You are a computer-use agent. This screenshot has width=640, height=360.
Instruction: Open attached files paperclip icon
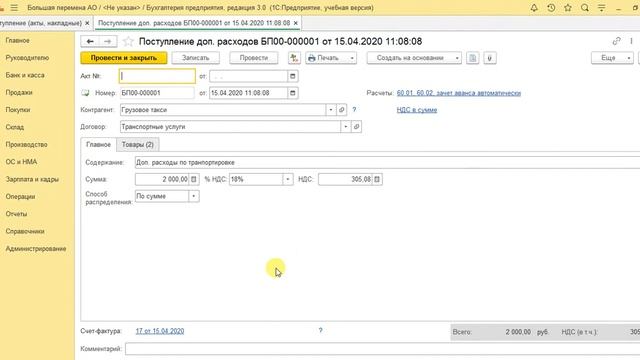490,58
